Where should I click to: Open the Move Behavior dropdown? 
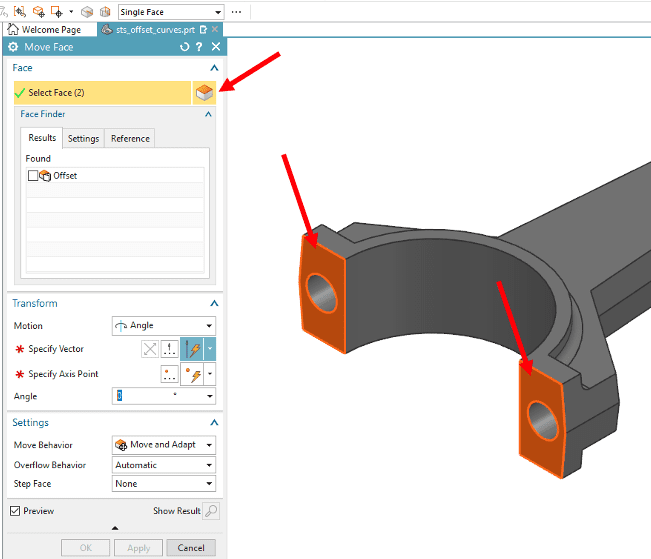point(164,445)
